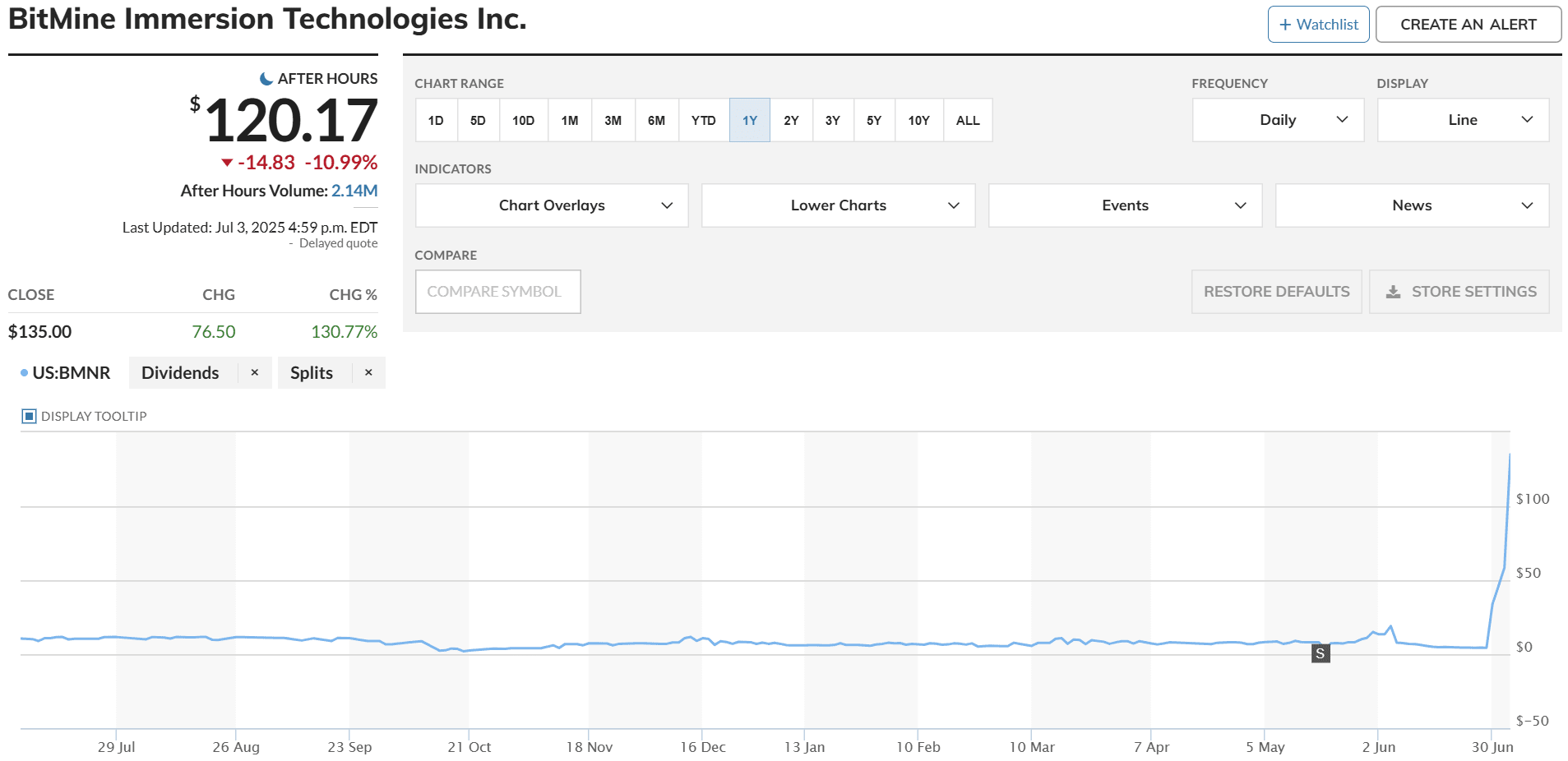The width and height of the screenshot is (1568, 761).
Task: Click the $100 price axis label
Action: click(1533, 499)
